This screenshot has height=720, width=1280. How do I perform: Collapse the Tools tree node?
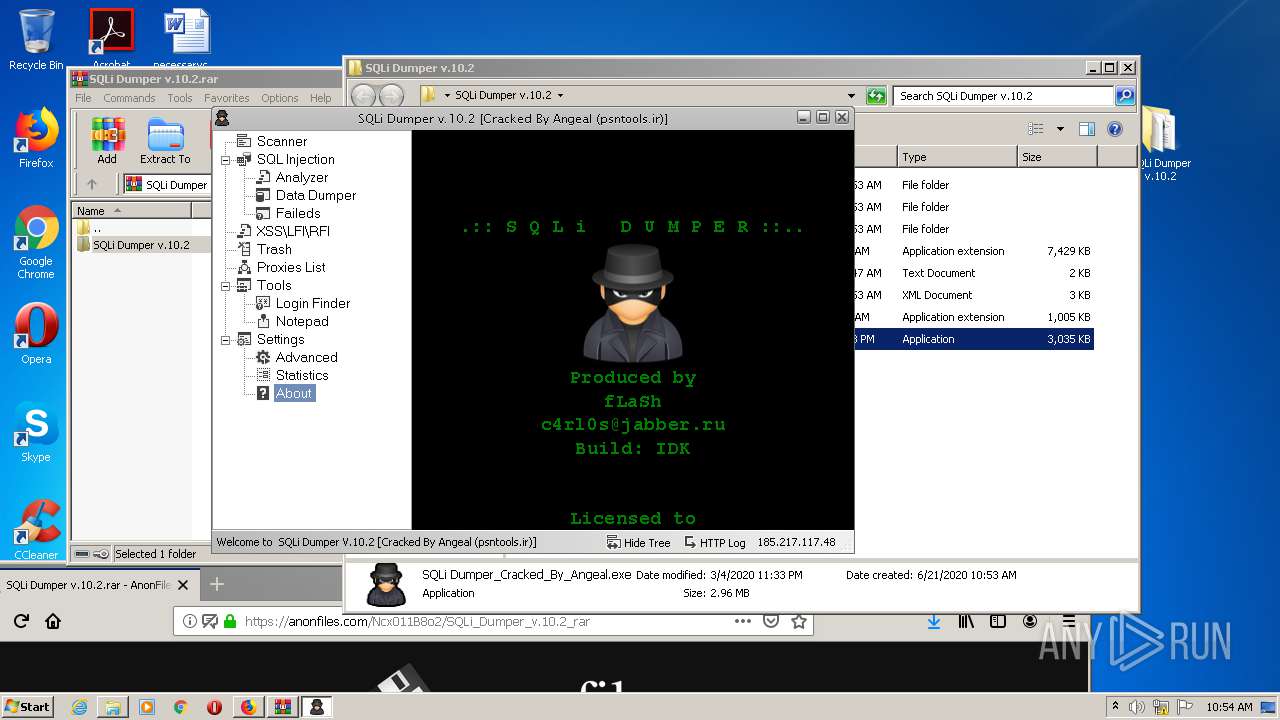point(226,286)
